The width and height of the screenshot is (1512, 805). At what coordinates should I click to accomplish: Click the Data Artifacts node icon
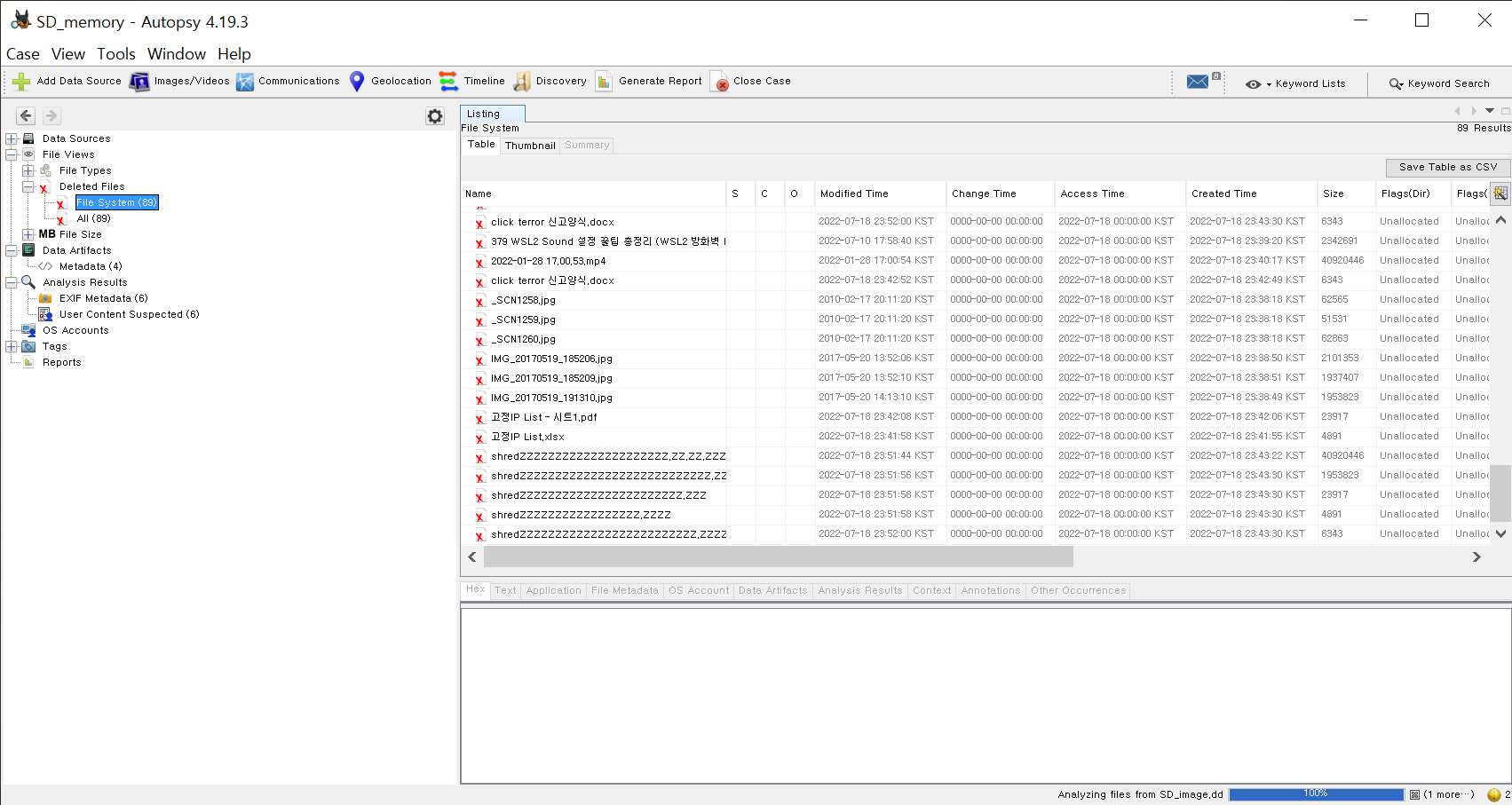[x=28, y=250]
